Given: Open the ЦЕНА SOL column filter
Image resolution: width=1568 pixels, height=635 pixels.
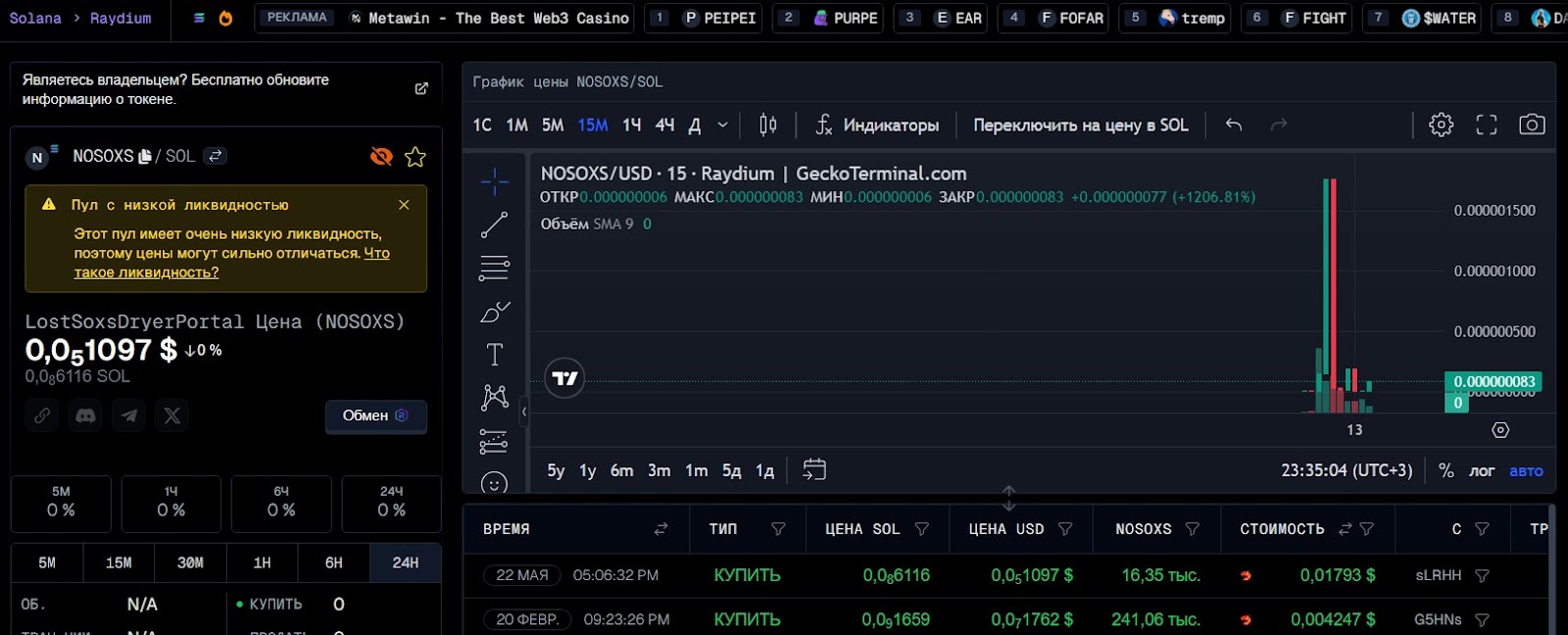Looking at the screenshot, I should 921,529.
